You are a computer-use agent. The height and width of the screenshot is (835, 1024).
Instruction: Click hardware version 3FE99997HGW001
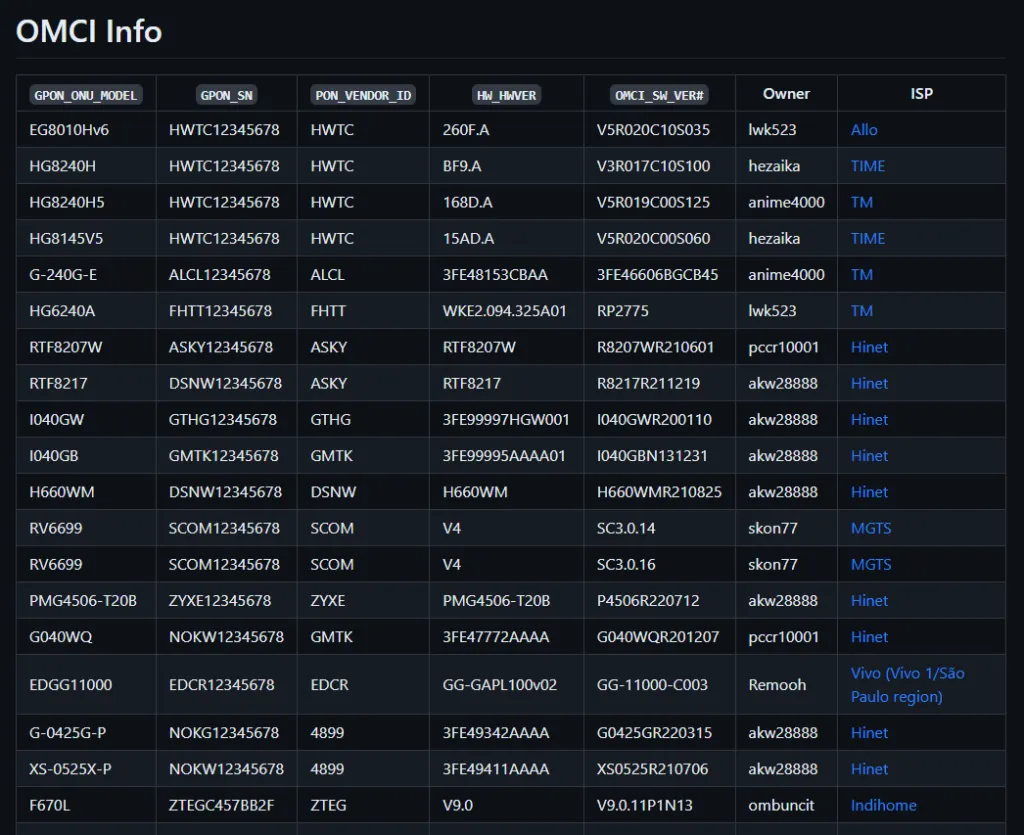(x=506, y=420)
